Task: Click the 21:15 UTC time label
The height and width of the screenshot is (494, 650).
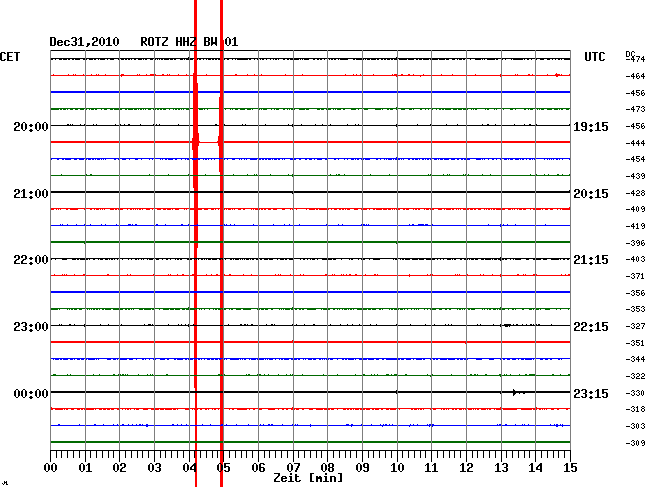Action: pos(591,260)
